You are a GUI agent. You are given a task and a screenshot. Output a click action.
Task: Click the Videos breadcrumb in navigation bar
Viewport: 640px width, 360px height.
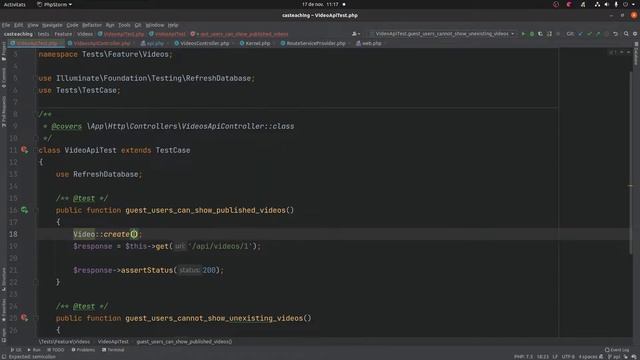coord(85,34)
